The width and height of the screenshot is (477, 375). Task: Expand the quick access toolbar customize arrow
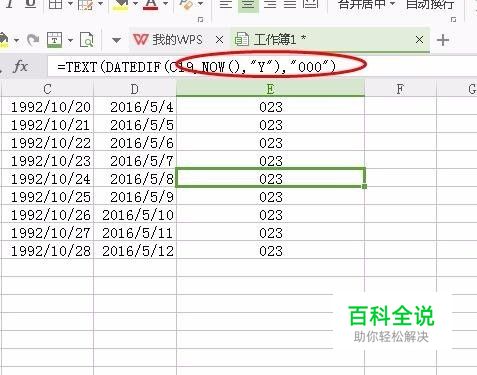116,40
